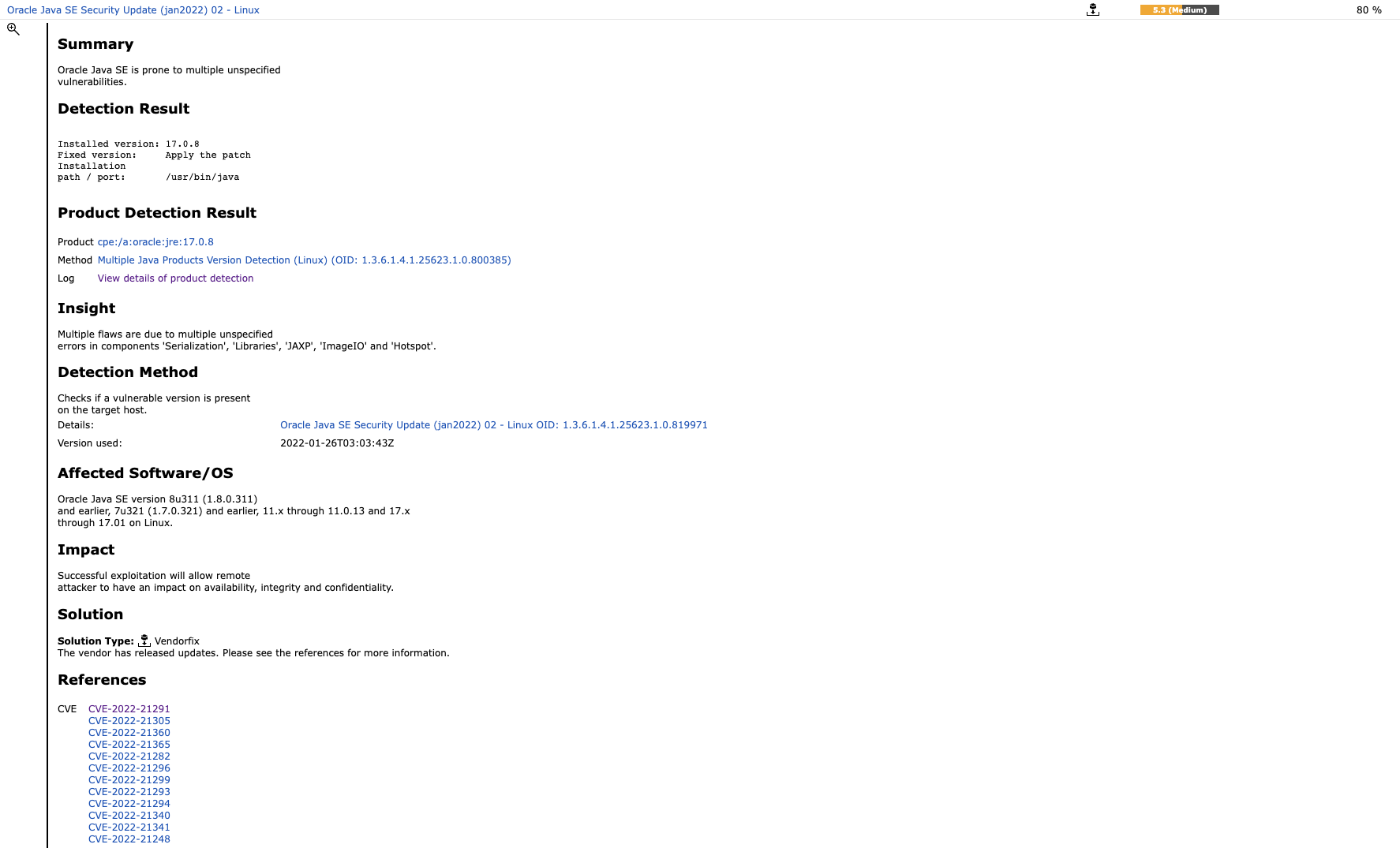Open CVE-2022-21291 reference
1400x848 pixels.
tap(129, 709)
